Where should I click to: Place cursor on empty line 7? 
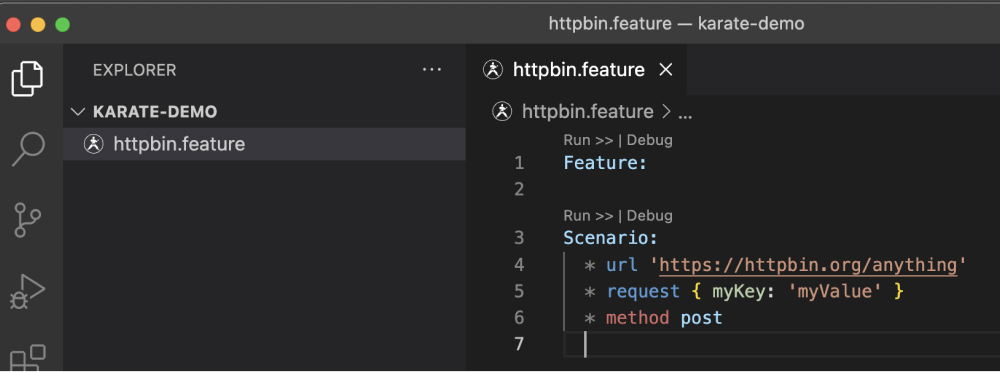pyautogui.click(x=781, y=345)
